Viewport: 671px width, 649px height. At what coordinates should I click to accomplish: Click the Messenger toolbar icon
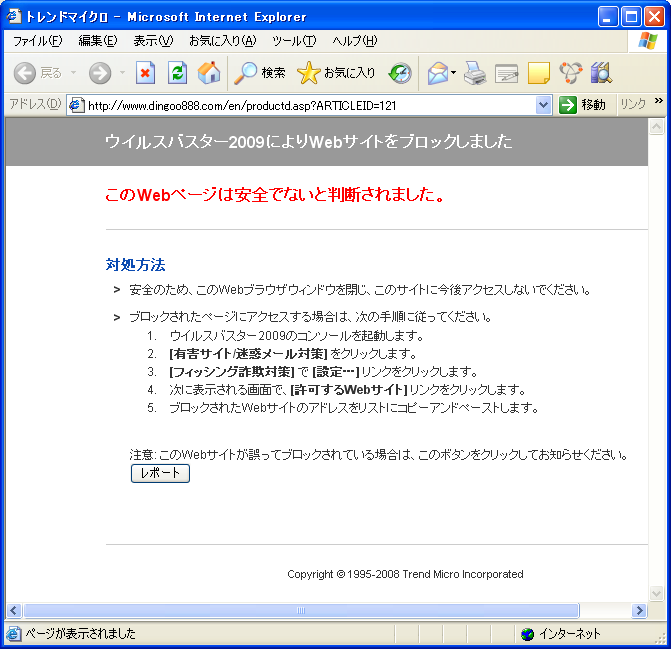571,73
